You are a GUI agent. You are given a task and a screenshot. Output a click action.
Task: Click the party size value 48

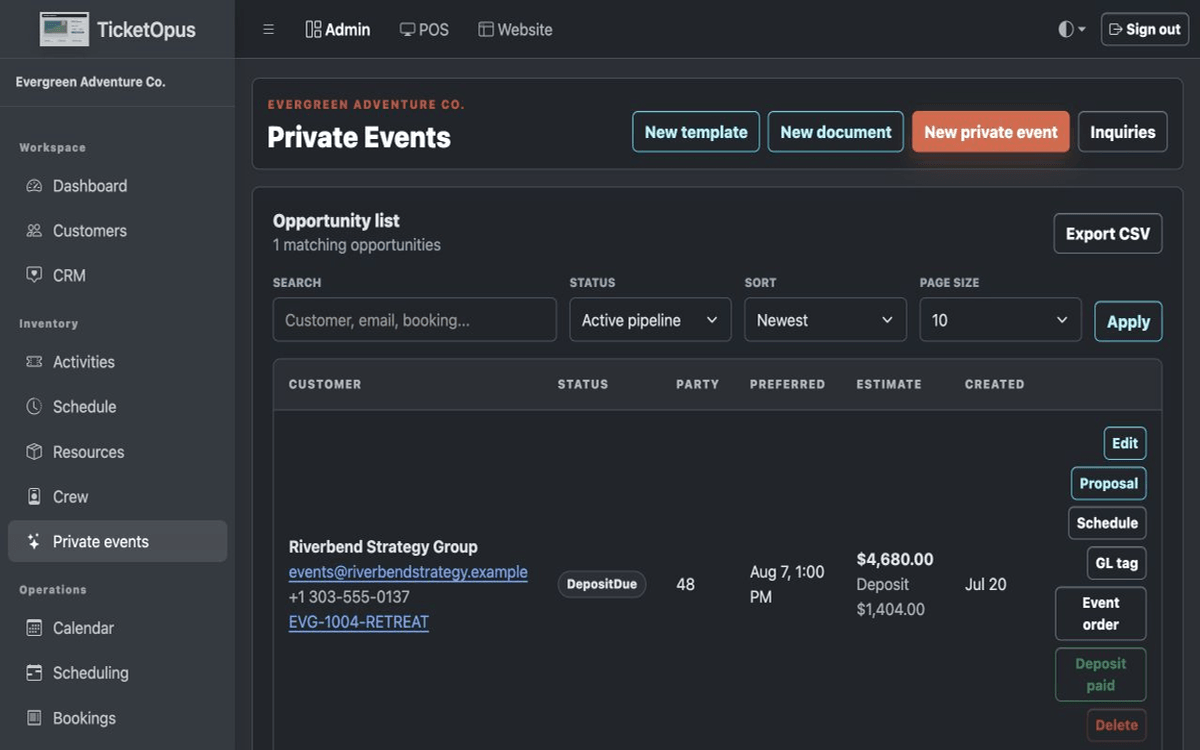(x=685, y=585)
